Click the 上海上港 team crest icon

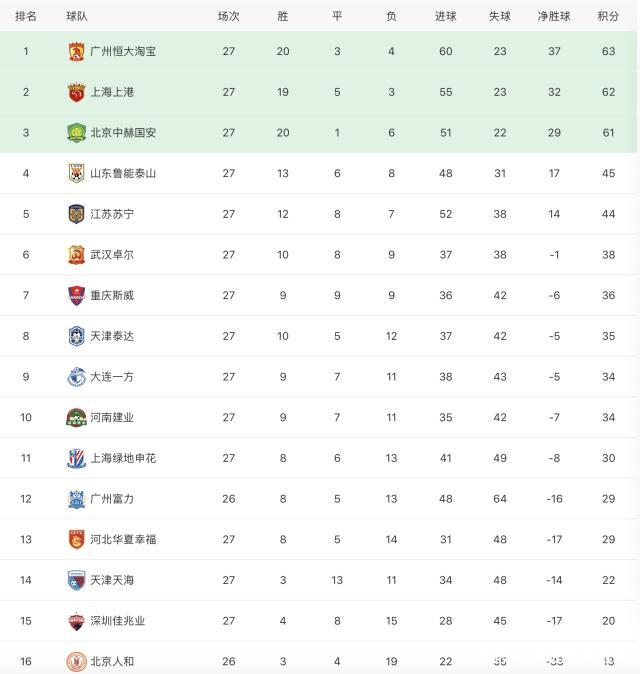point(76,92)
